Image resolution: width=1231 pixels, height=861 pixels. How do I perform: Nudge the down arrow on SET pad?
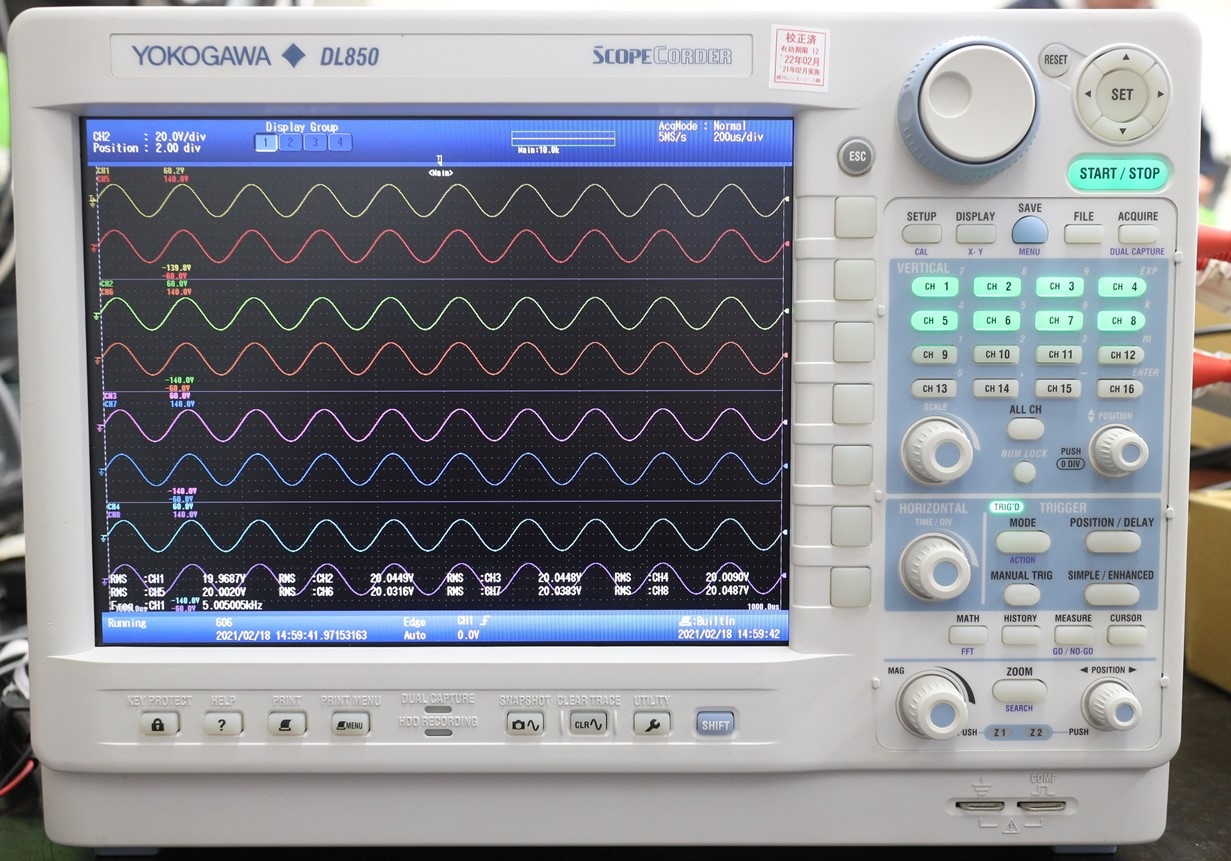(1122, 130)
